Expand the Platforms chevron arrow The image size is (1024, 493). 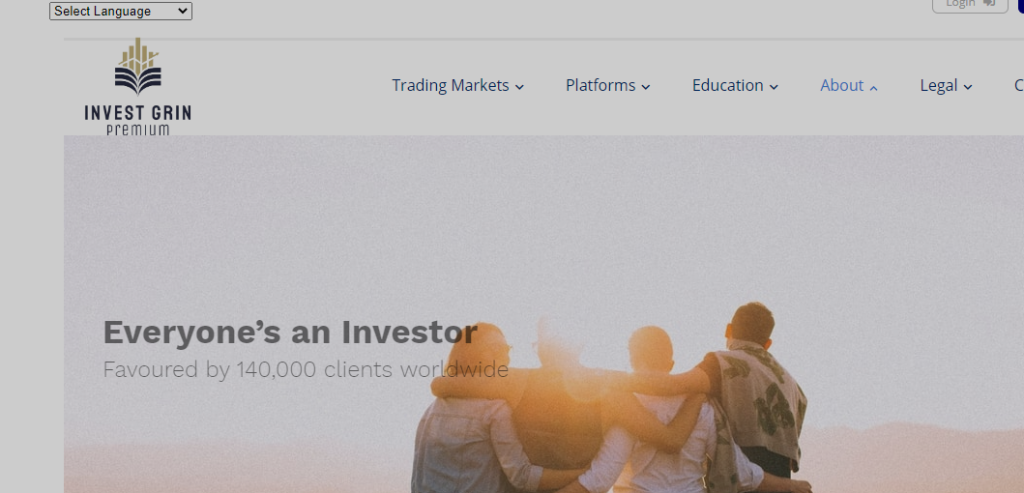[x=646, y=87]
